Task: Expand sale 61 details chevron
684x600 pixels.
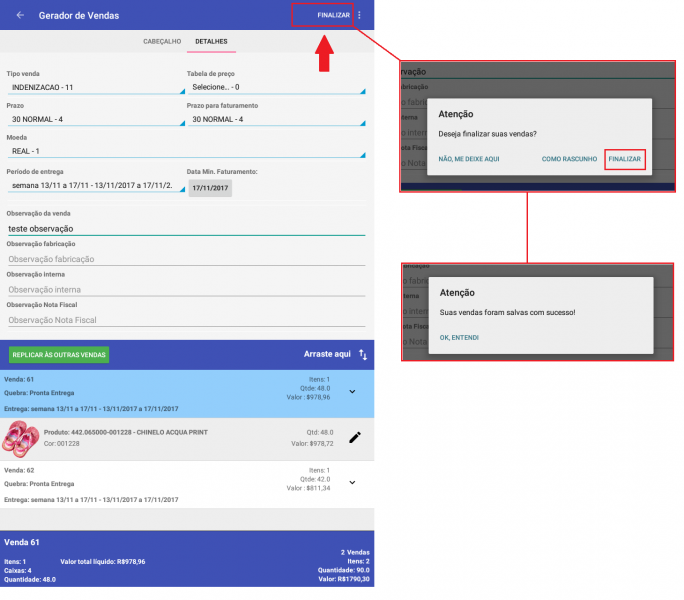Action: tap(352, 392)
